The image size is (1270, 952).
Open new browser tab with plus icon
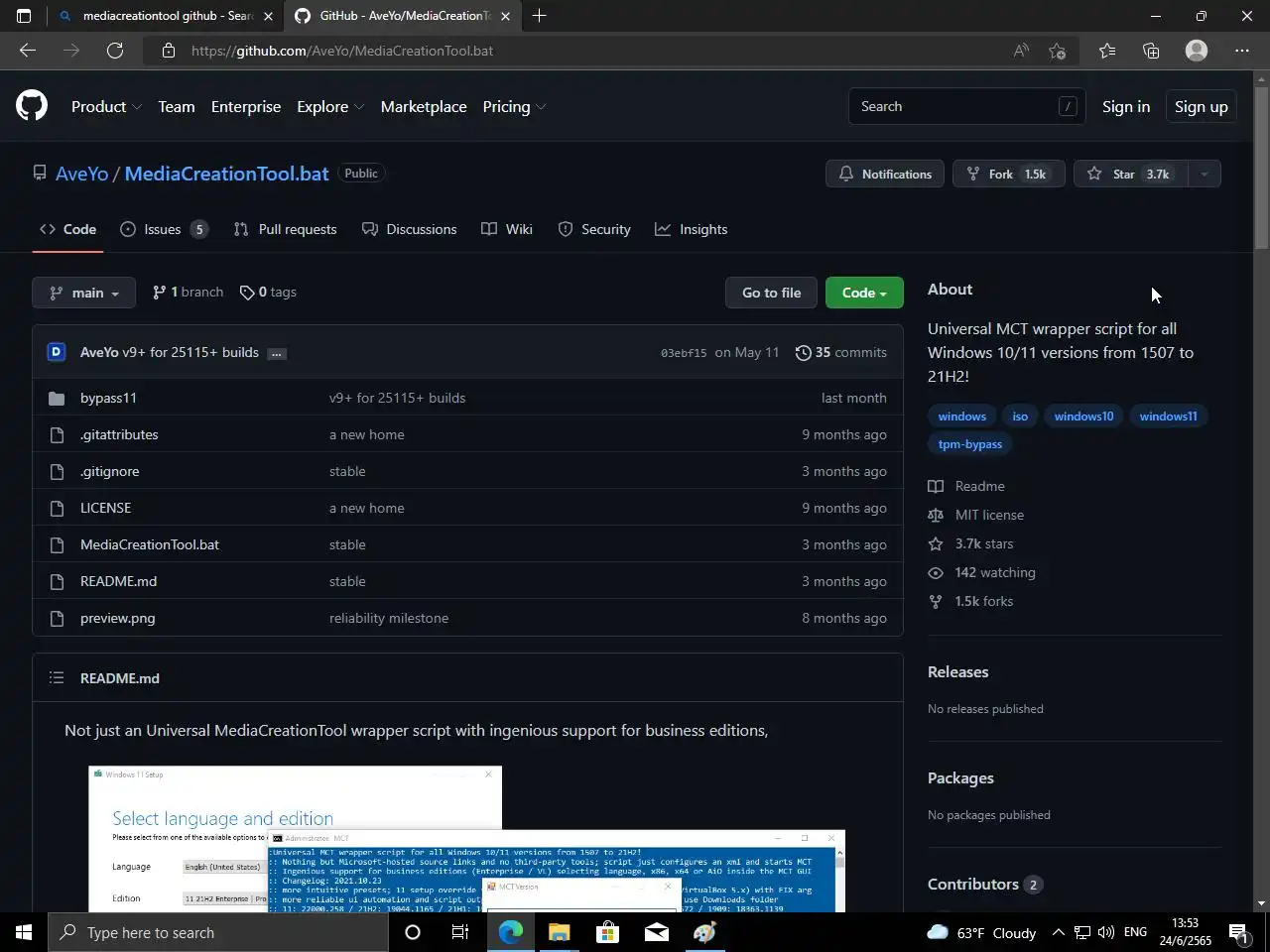click(539, 16)
